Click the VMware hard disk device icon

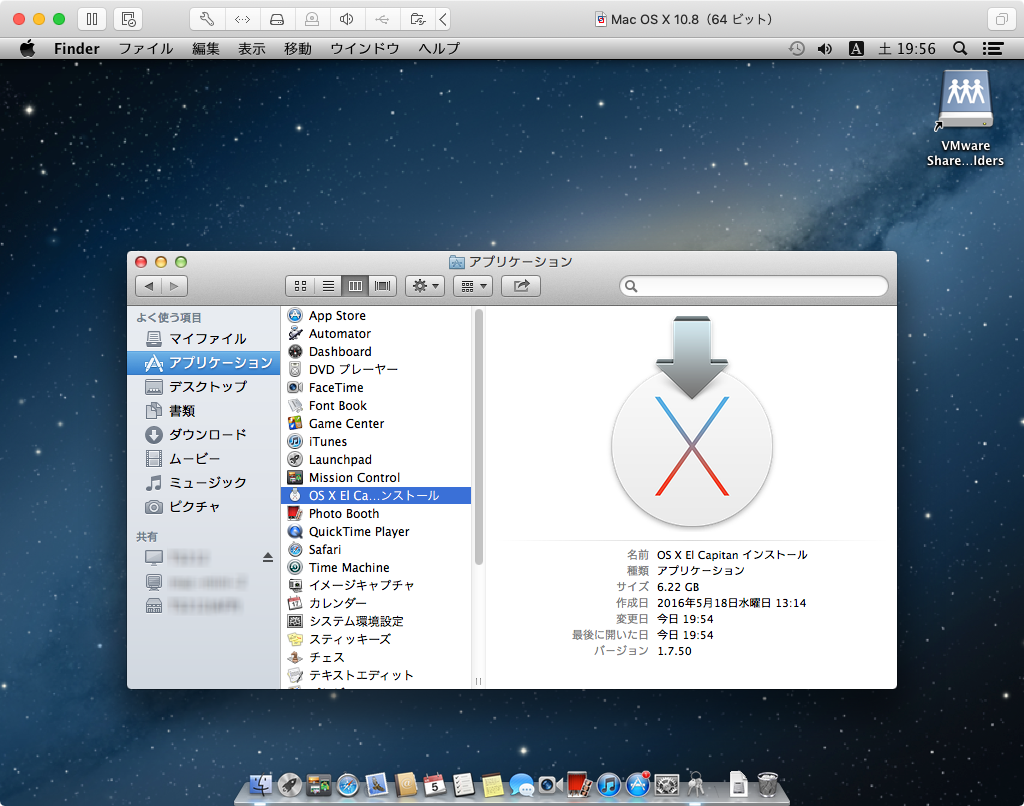point(277,19)
